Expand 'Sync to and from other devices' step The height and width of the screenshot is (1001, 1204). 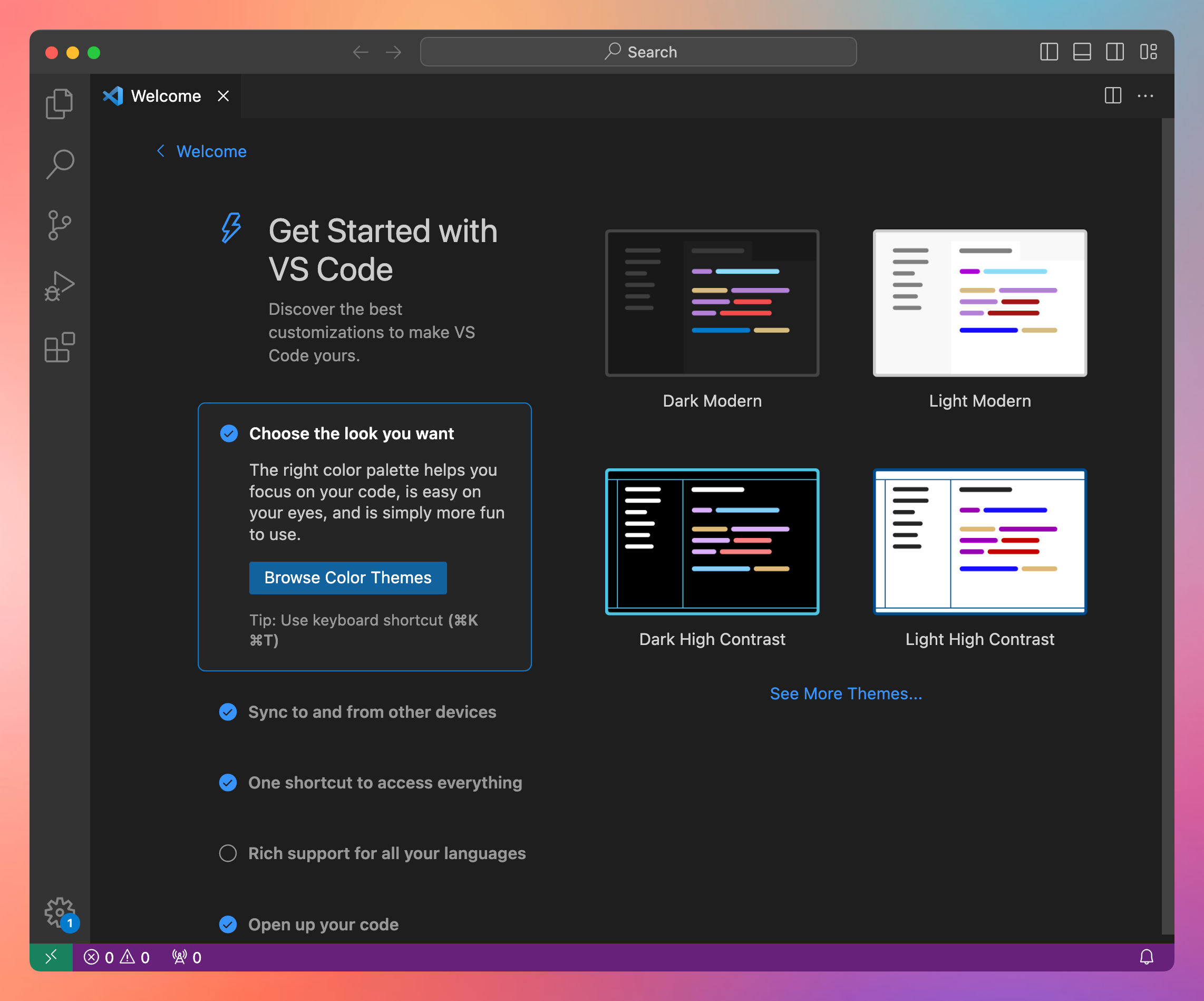coord(372,712)
